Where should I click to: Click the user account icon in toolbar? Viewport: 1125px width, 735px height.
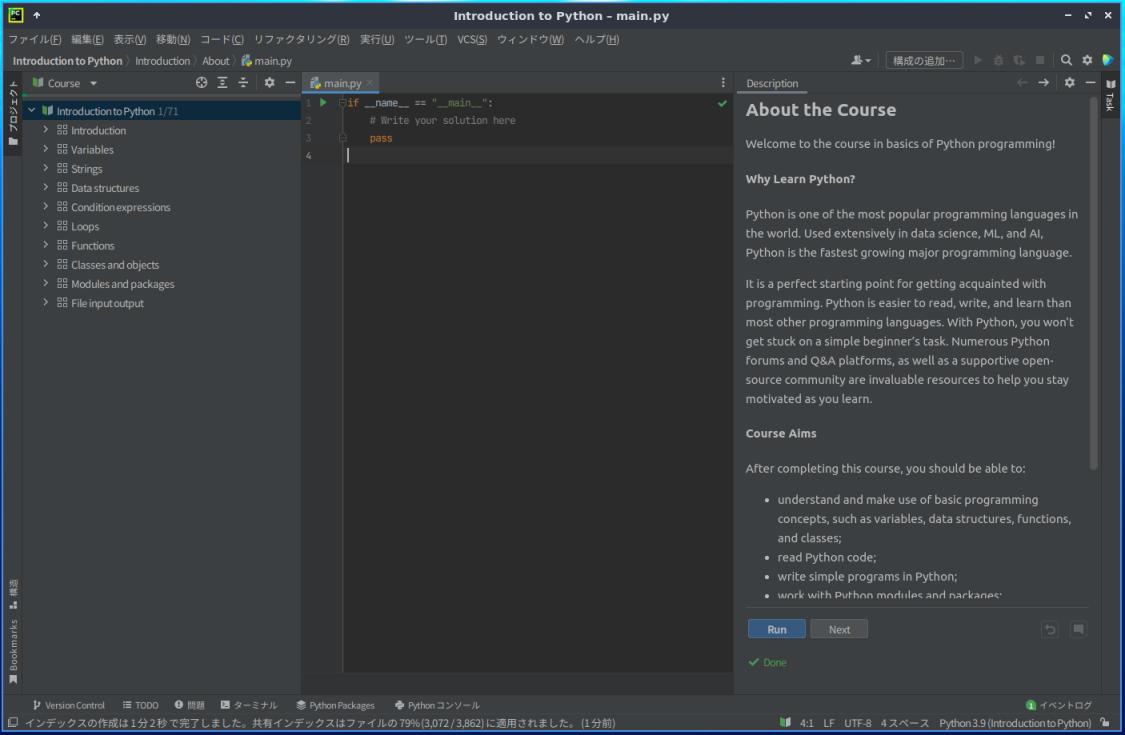click(860, 60)
